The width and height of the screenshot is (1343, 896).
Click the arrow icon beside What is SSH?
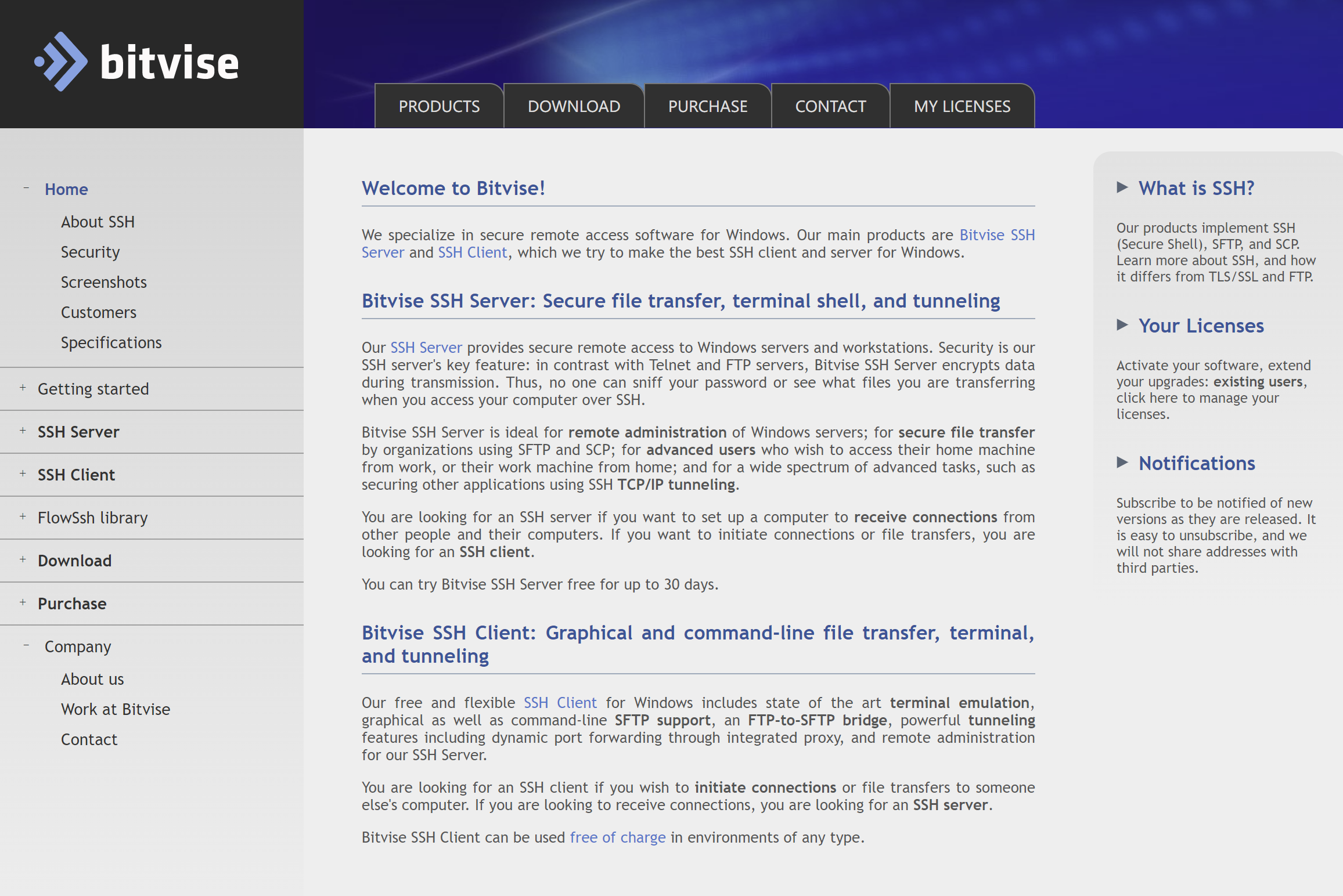[x=1122, y=187]
